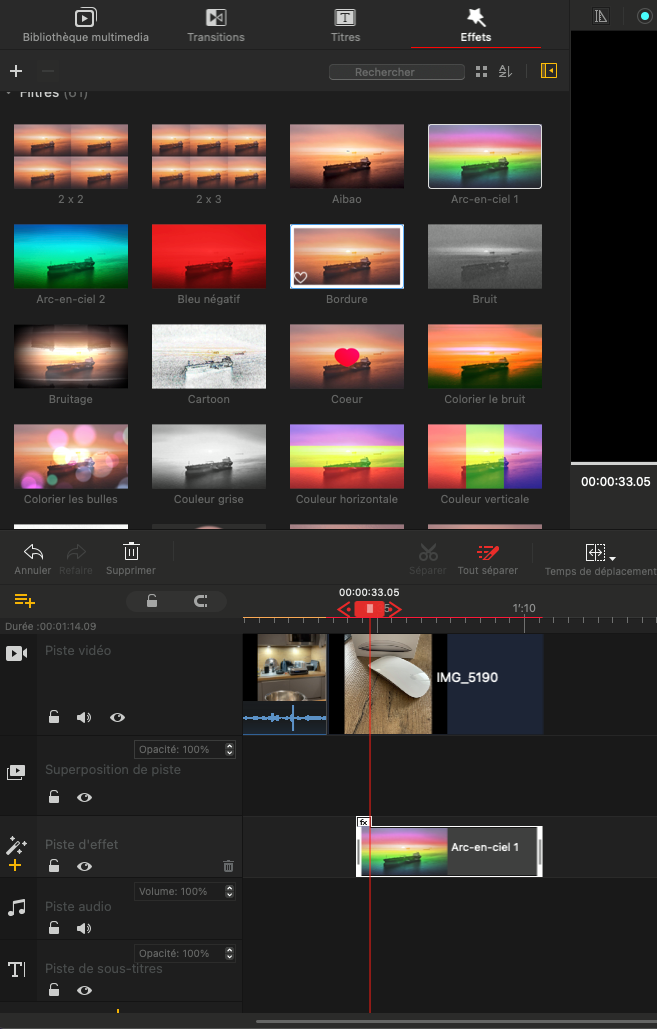Select the Effets tab
Screen dimensions: 657x1029
(476, 26)
